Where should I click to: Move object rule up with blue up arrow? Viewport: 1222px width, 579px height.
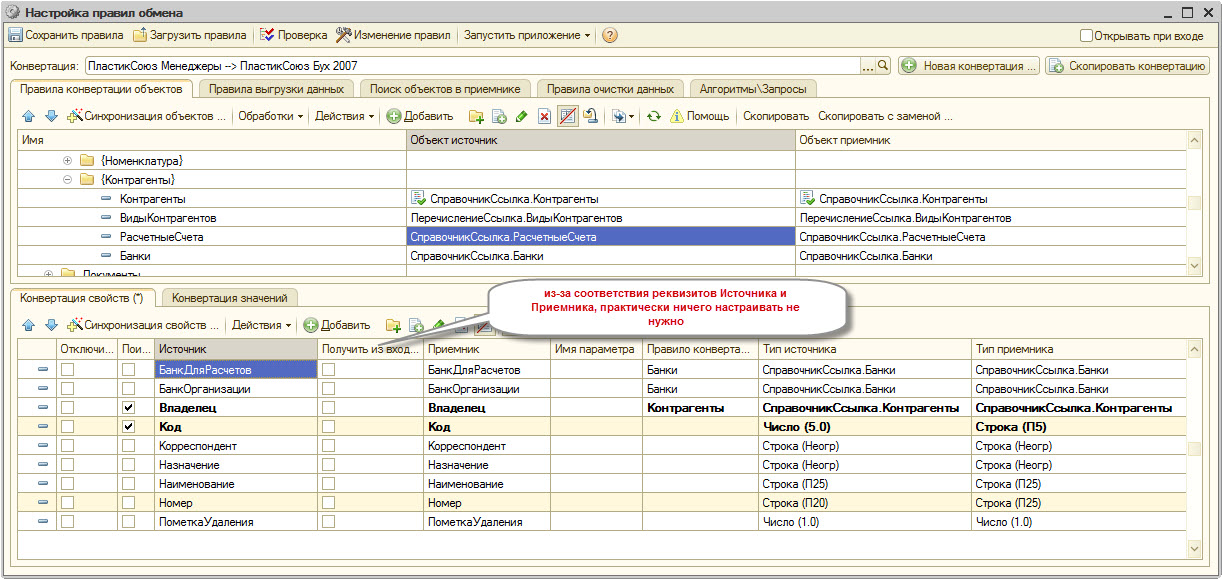28,116
